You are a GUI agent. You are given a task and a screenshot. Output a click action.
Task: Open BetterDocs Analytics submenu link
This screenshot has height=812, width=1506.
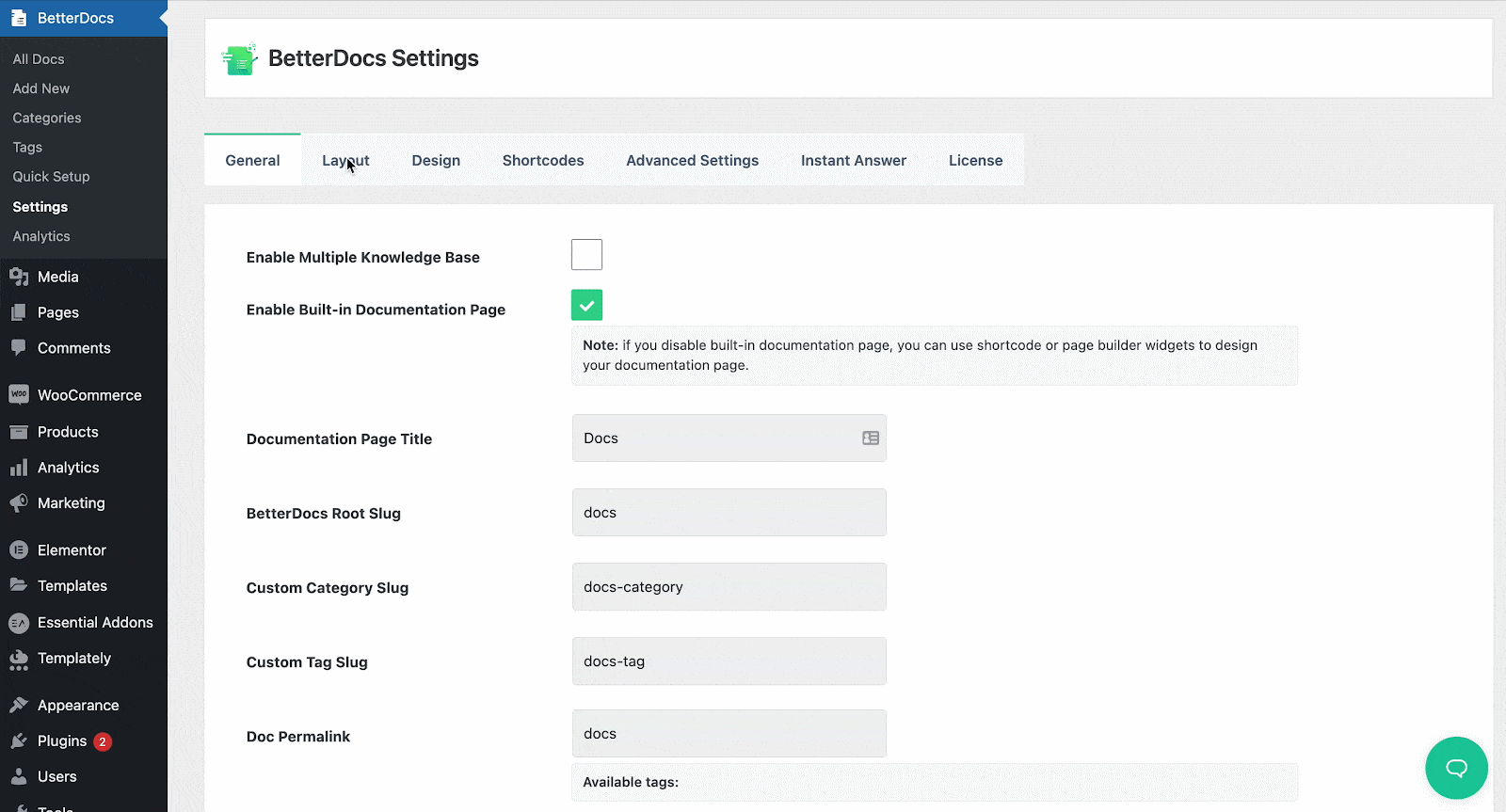[41, 236]
